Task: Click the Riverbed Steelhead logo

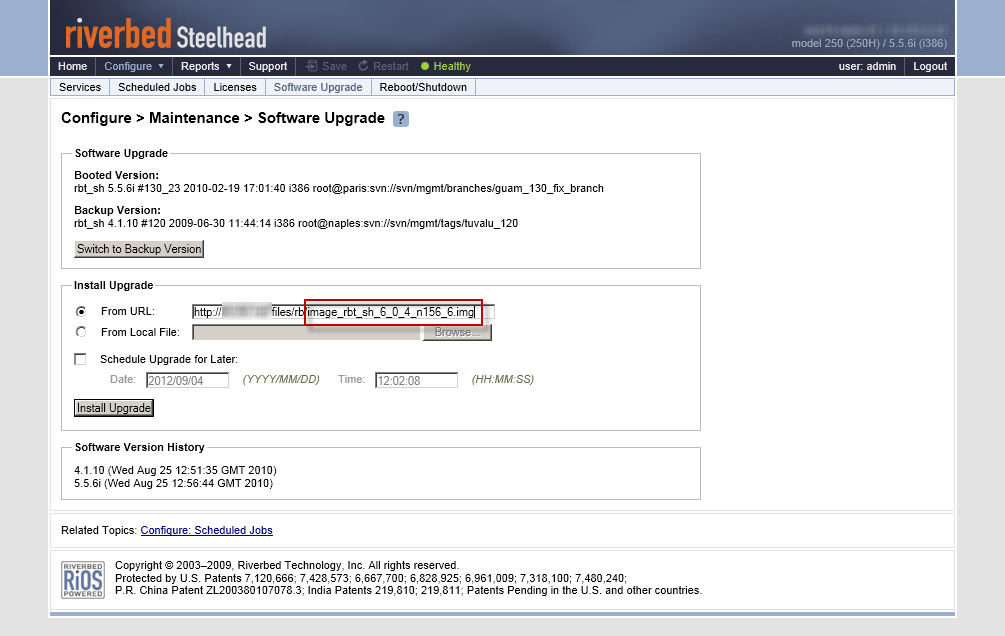Action: tap(165, 35)
